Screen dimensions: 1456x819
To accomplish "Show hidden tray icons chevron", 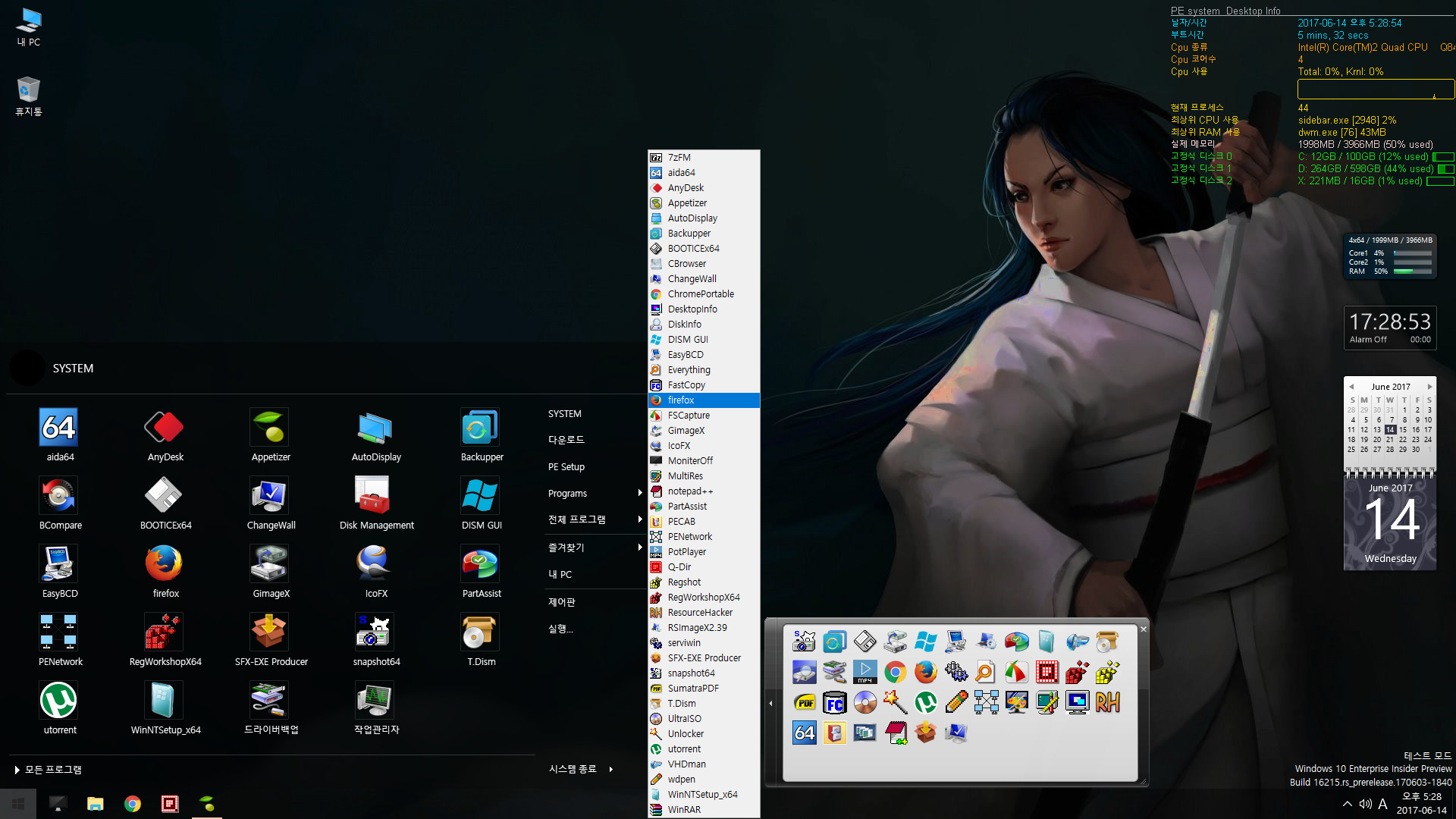I will [1347, 804].
